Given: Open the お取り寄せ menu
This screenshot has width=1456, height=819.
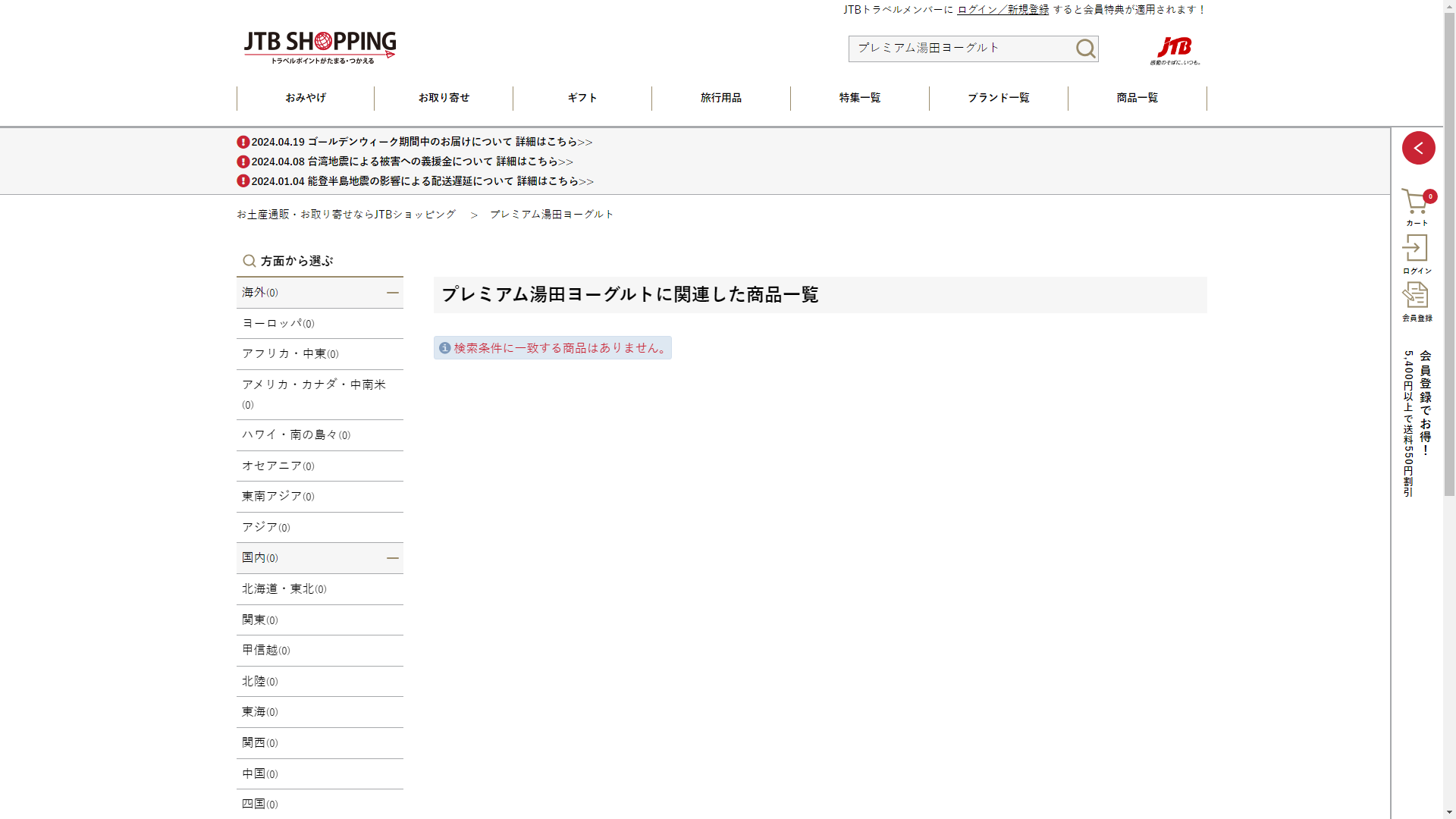Looking at the screenshot, I should pos(444,98).
